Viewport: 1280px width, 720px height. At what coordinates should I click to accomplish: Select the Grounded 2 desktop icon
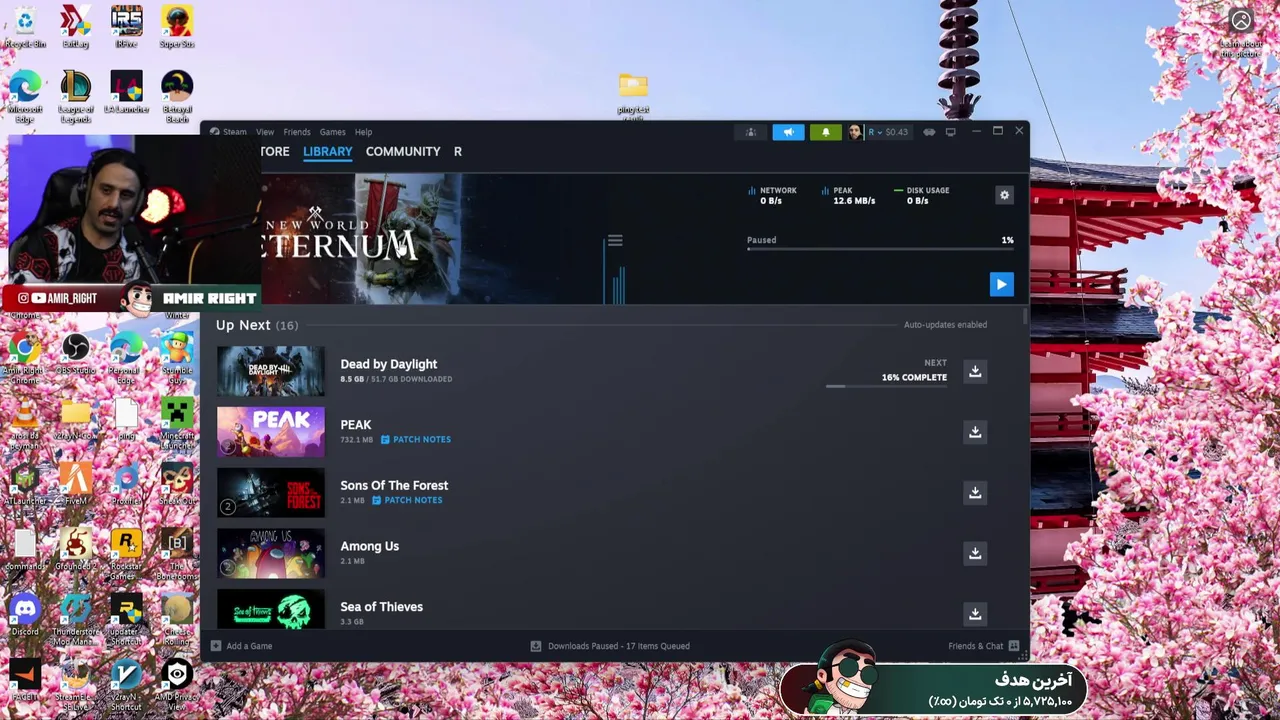(76, 550)
